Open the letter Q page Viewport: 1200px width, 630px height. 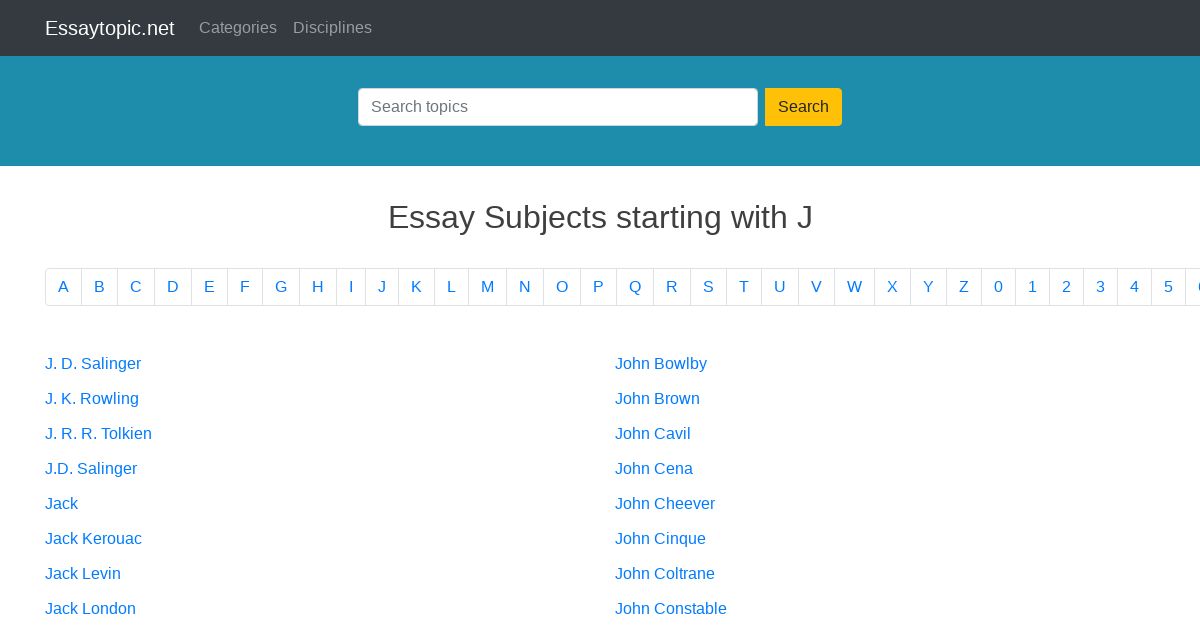635,287
